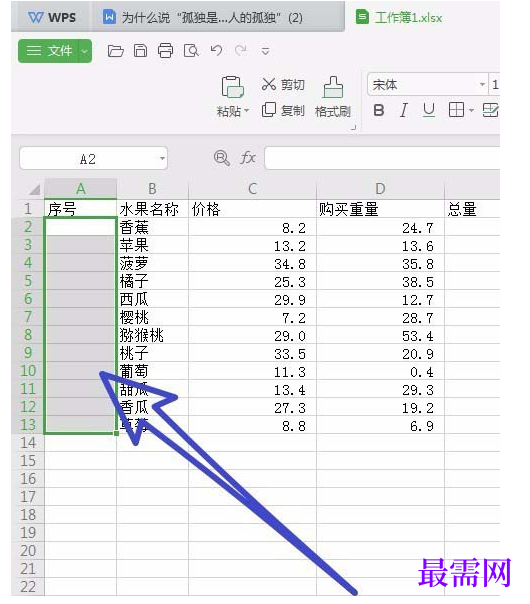
Task: Click the weight cell 0.4
Action: [x=380, y=371]
